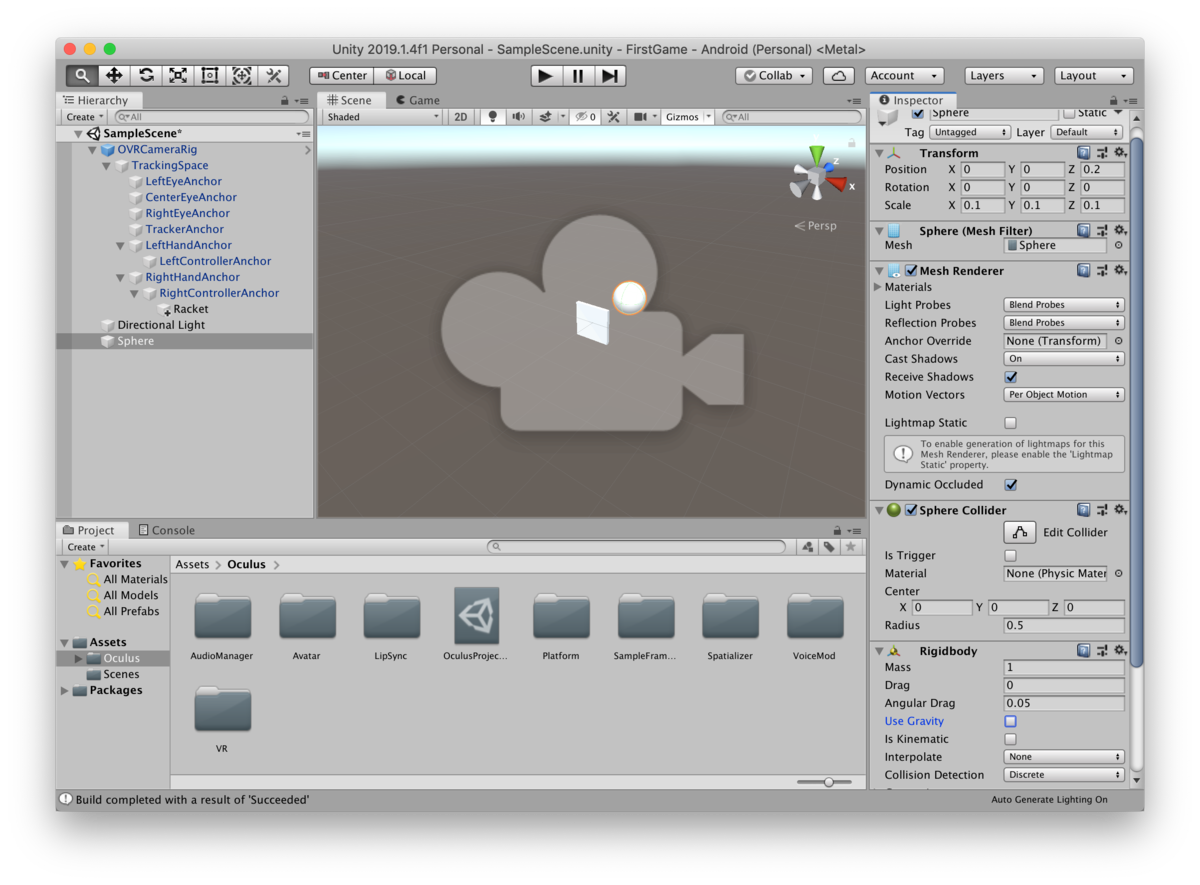Disable Sphere Collider component checkbox
Screen dimensions: 1200x885
click(911, 510)
